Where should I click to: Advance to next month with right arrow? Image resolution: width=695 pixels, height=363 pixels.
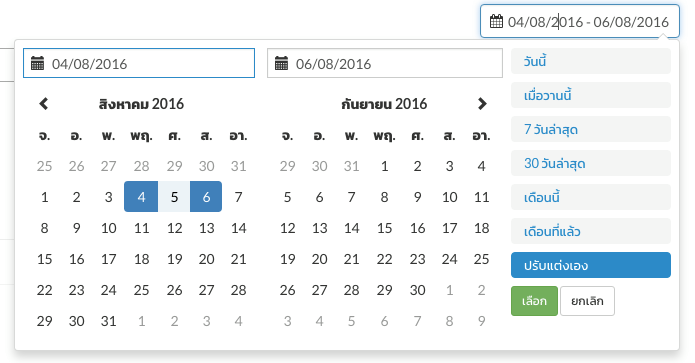[x=482, y=104]
